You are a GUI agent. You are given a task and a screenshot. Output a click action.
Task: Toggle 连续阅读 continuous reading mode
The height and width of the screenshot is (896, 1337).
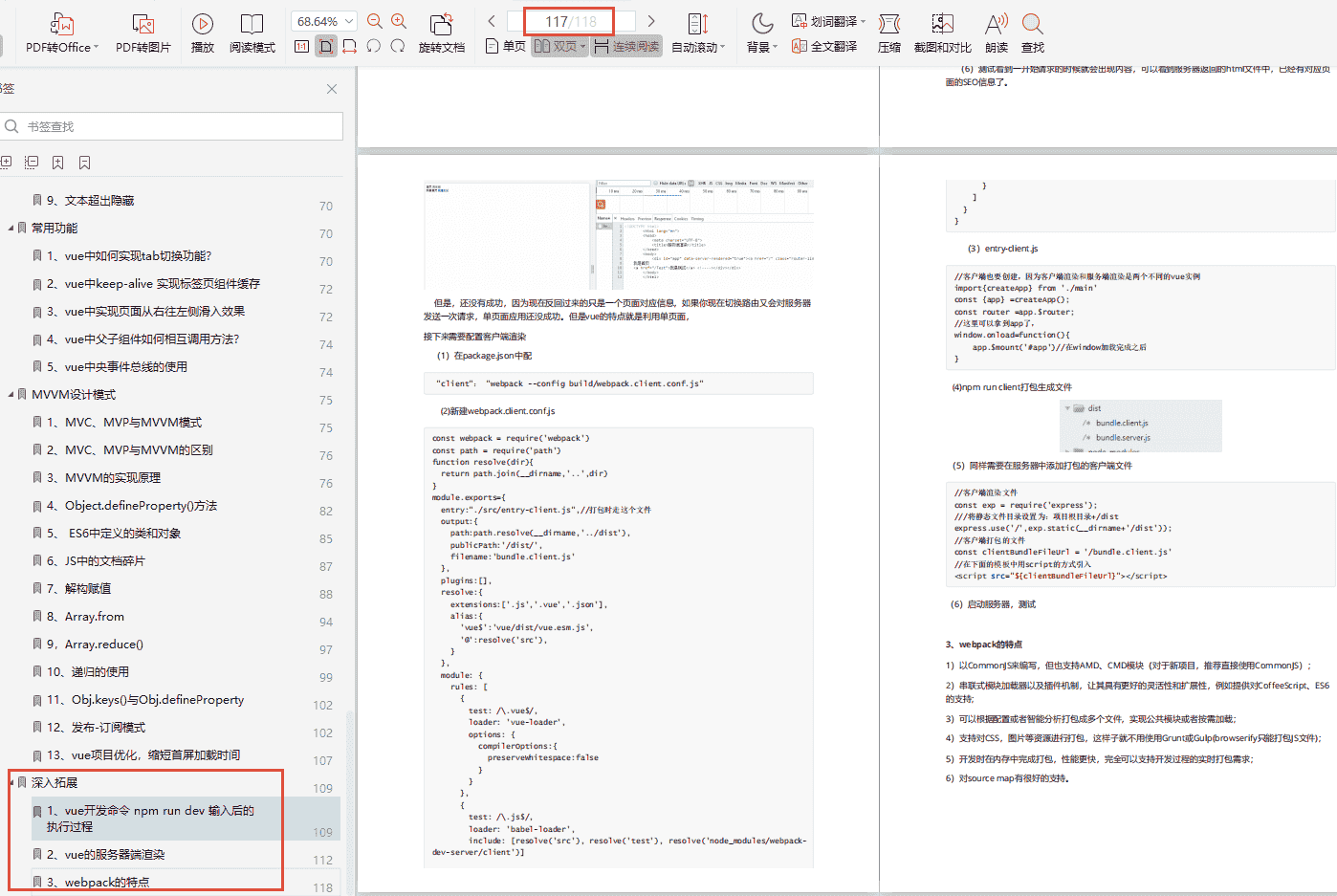(x=626, y=46)
